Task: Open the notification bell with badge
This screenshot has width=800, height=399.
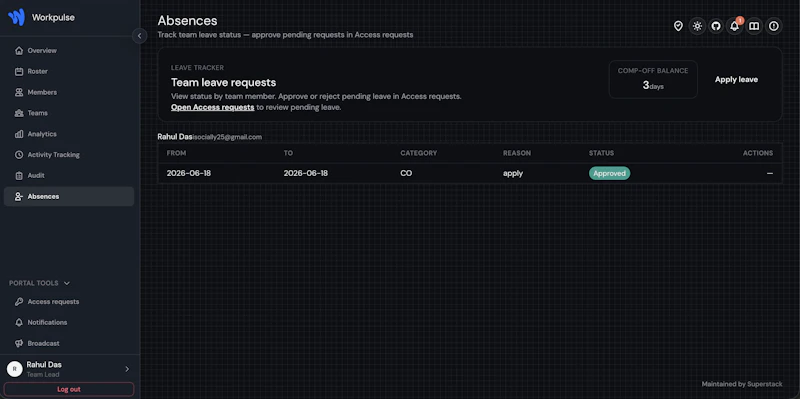Action: tap(735, 26)
